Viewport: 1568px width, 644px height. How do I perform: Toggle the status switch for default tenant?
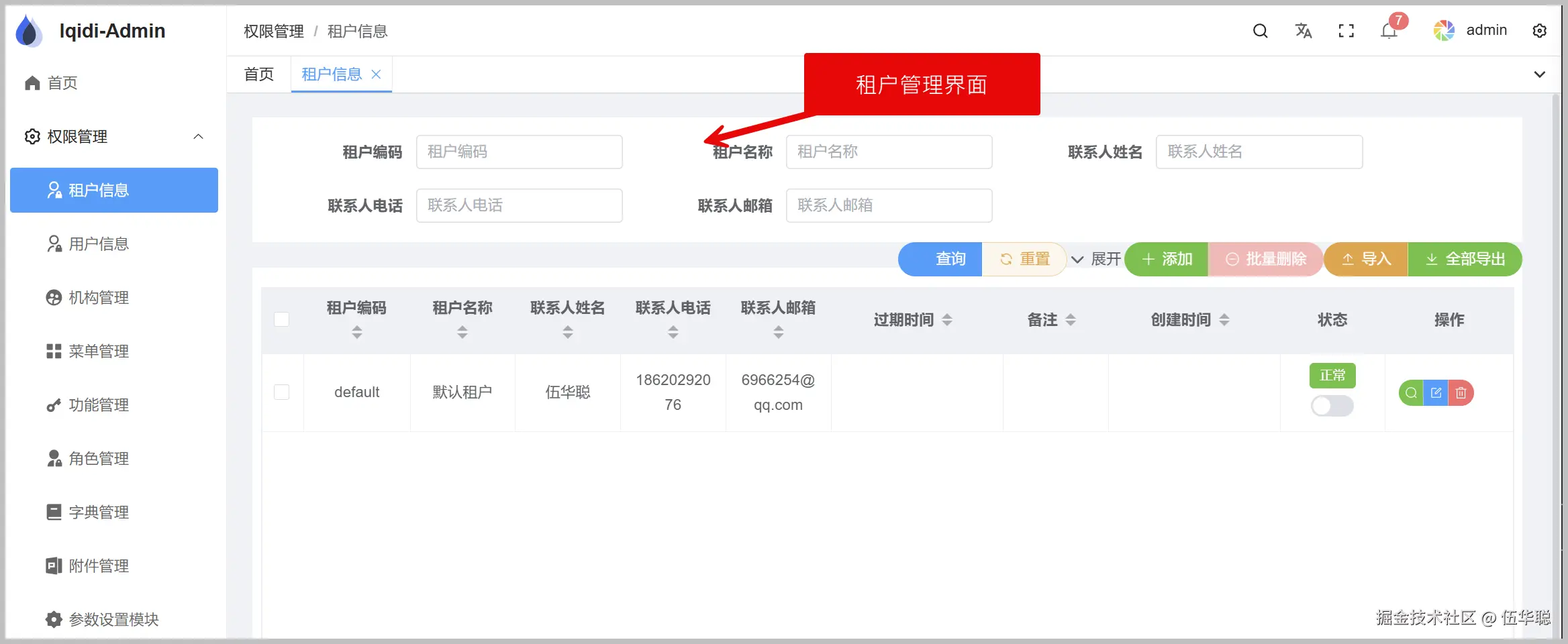click(1332, 406)
